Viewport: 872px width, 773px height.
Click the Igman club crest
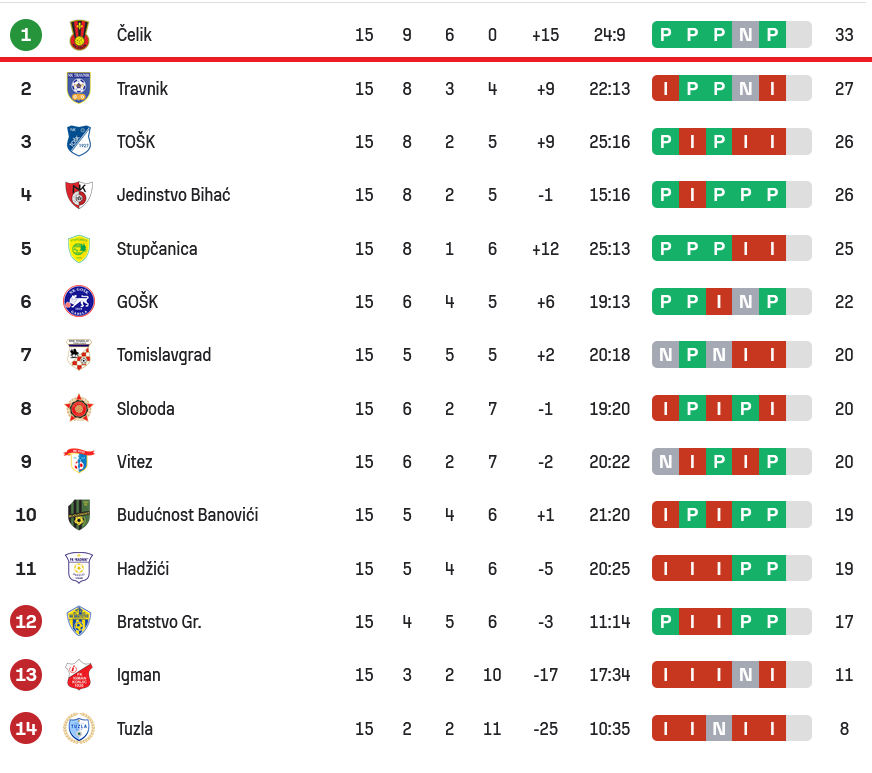[x=79, y=675]
